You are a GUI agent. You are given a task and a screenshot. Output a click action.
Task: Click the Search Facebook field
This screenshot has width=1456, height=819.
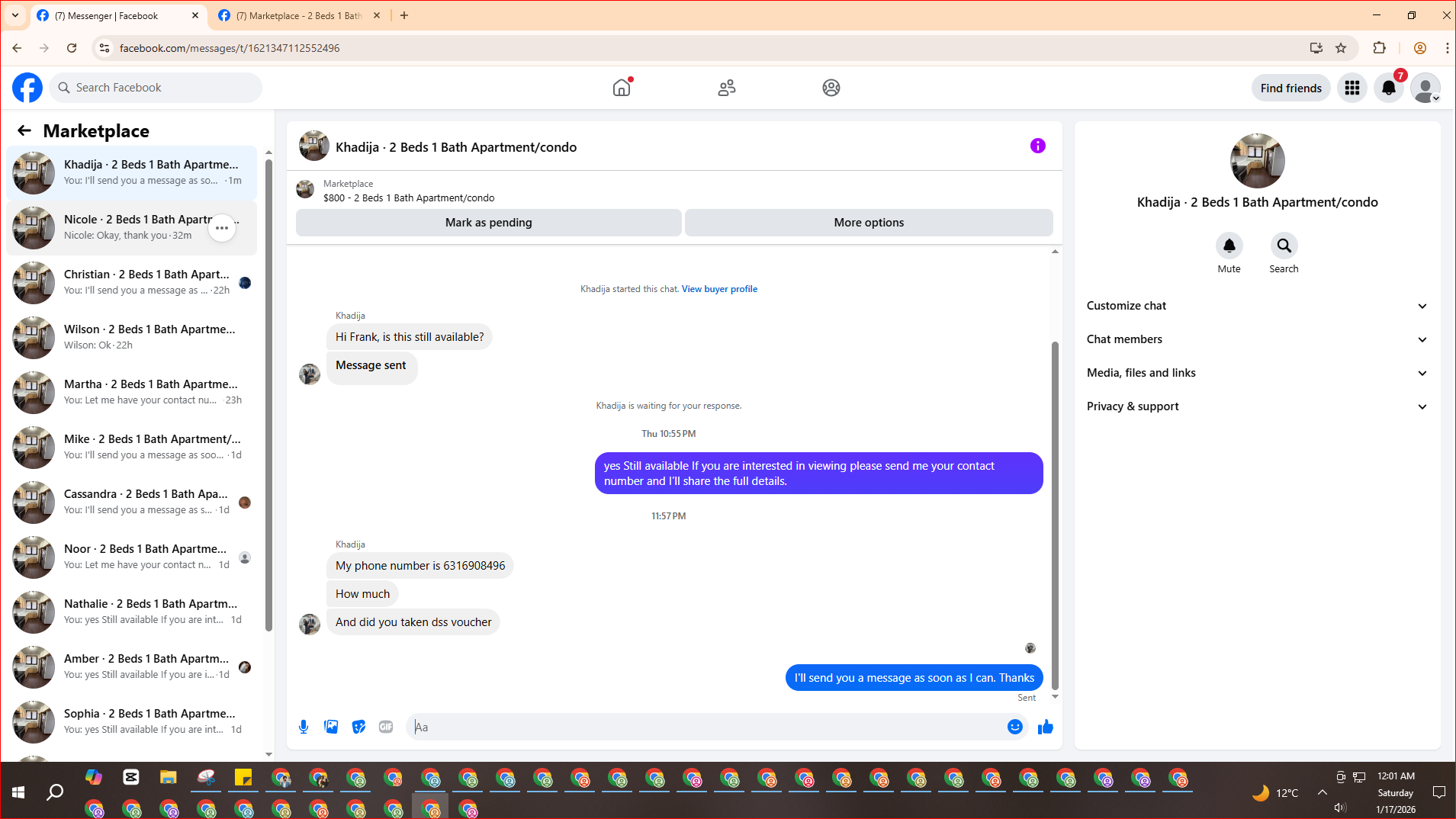(x=156, y=88)
